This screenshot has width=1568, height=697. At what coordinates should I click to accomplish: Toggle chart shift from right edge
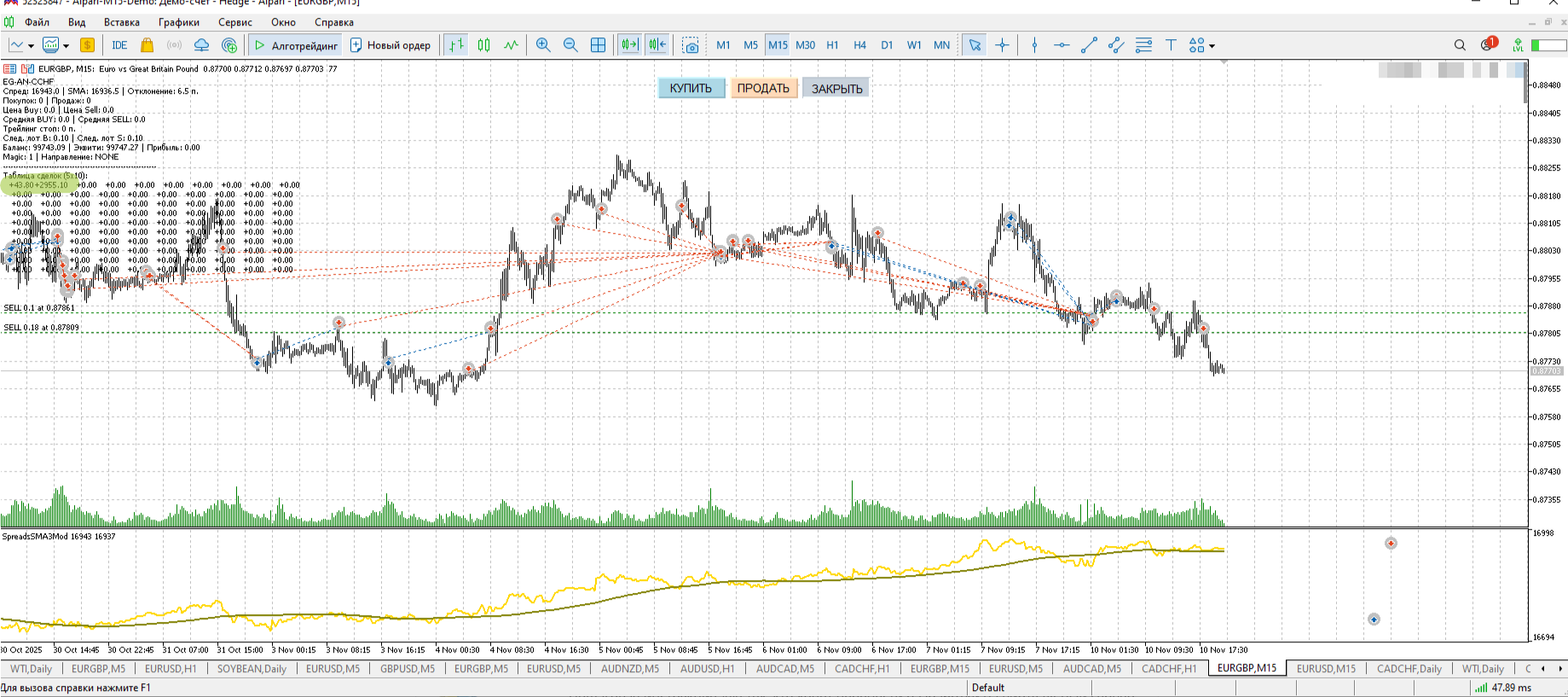point(657,45)
